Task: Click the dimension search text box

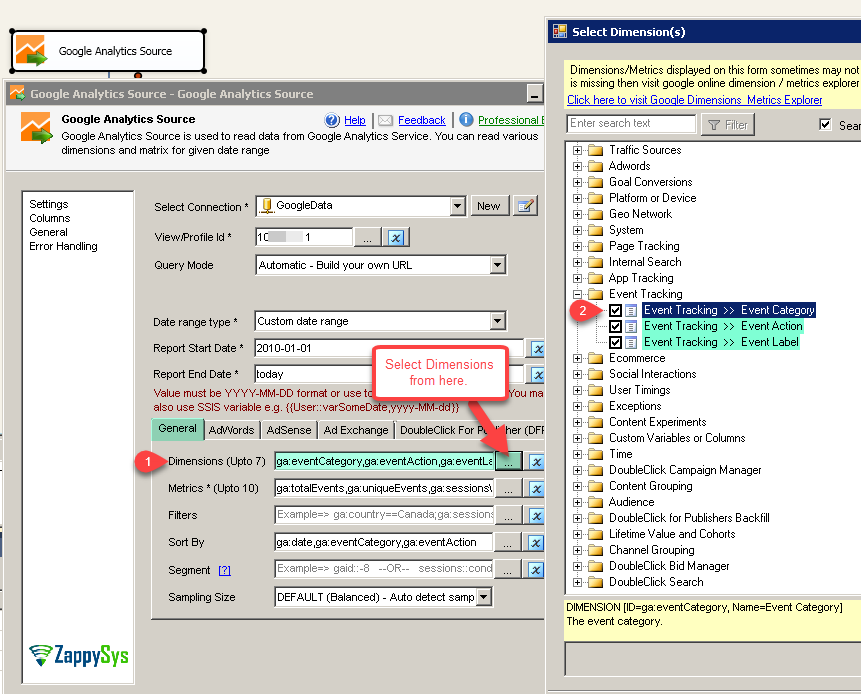Action: (631, 124)
